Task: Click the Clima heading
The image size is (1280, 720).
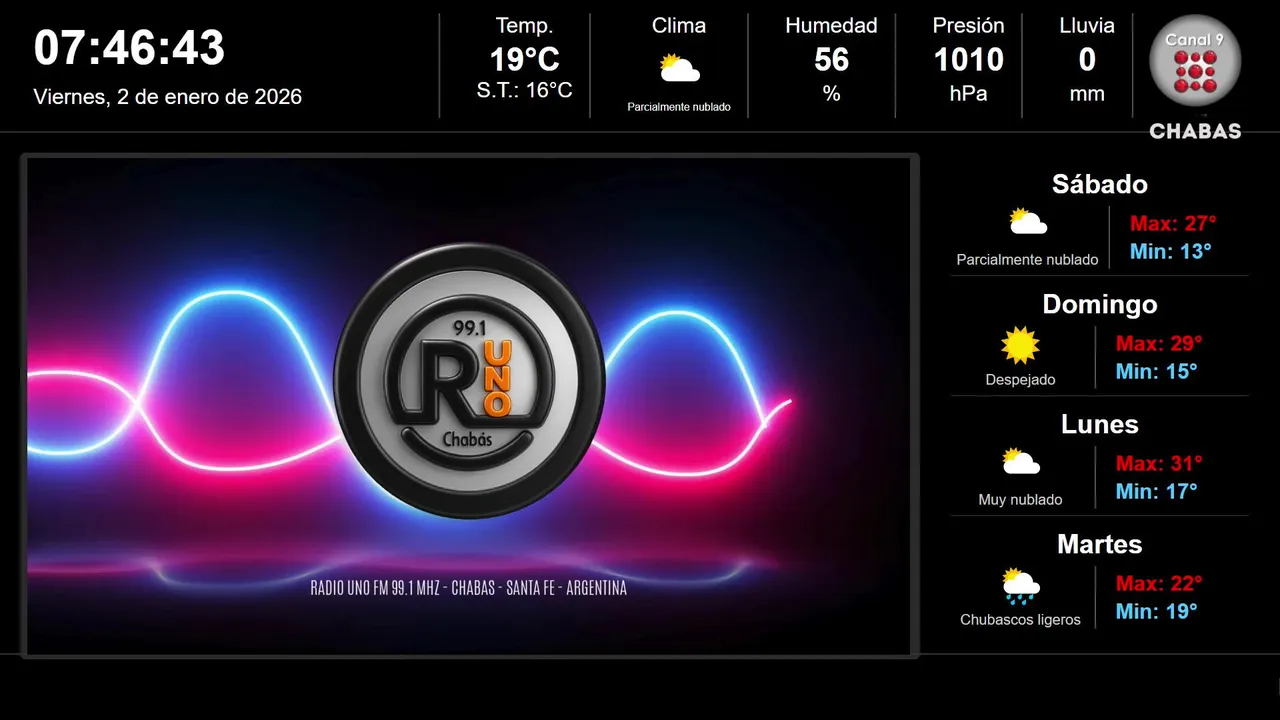Action: (679, 26)
